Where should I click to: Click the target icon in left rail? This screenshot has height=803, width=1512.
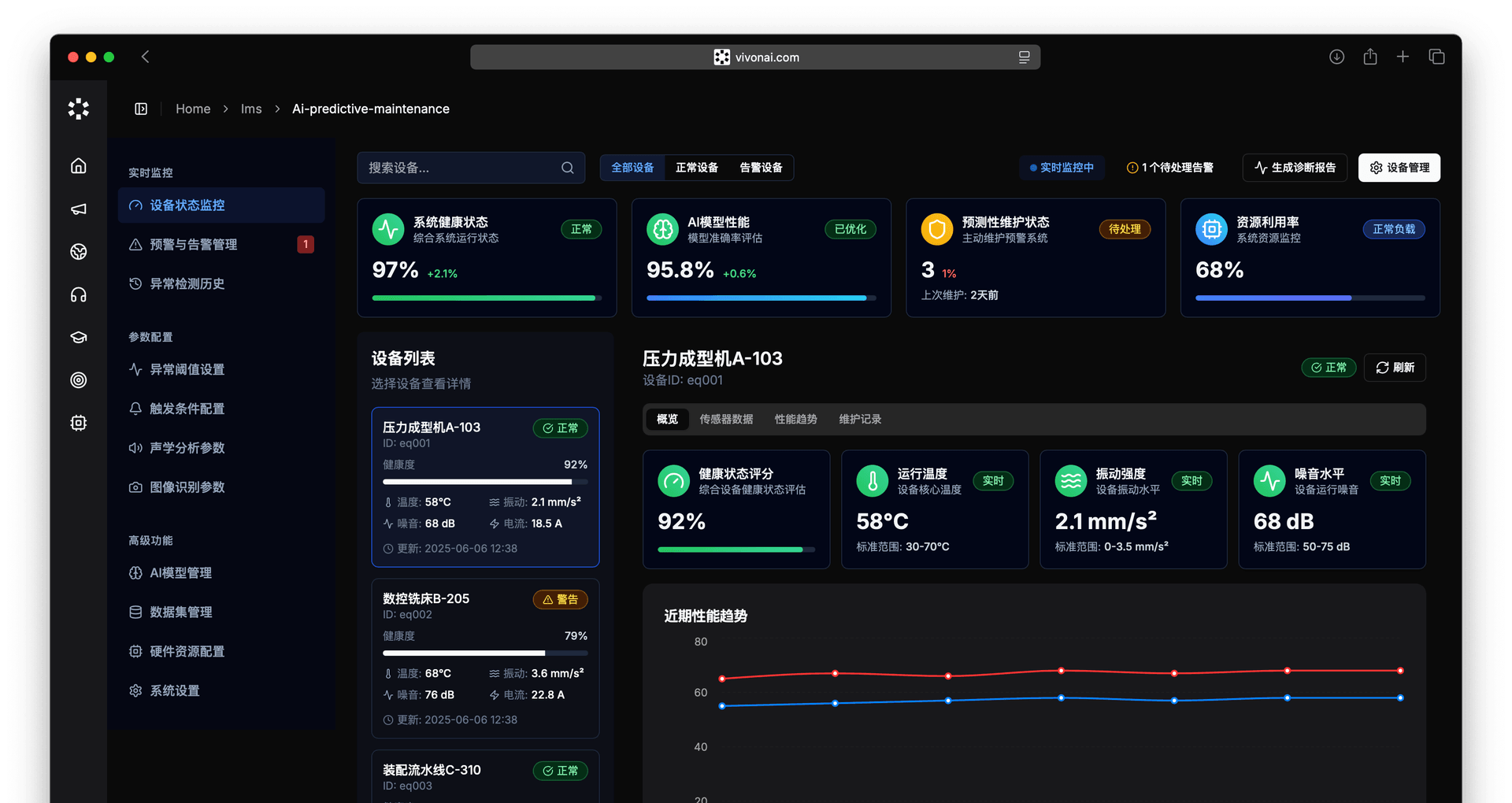[x=78, y=380]
